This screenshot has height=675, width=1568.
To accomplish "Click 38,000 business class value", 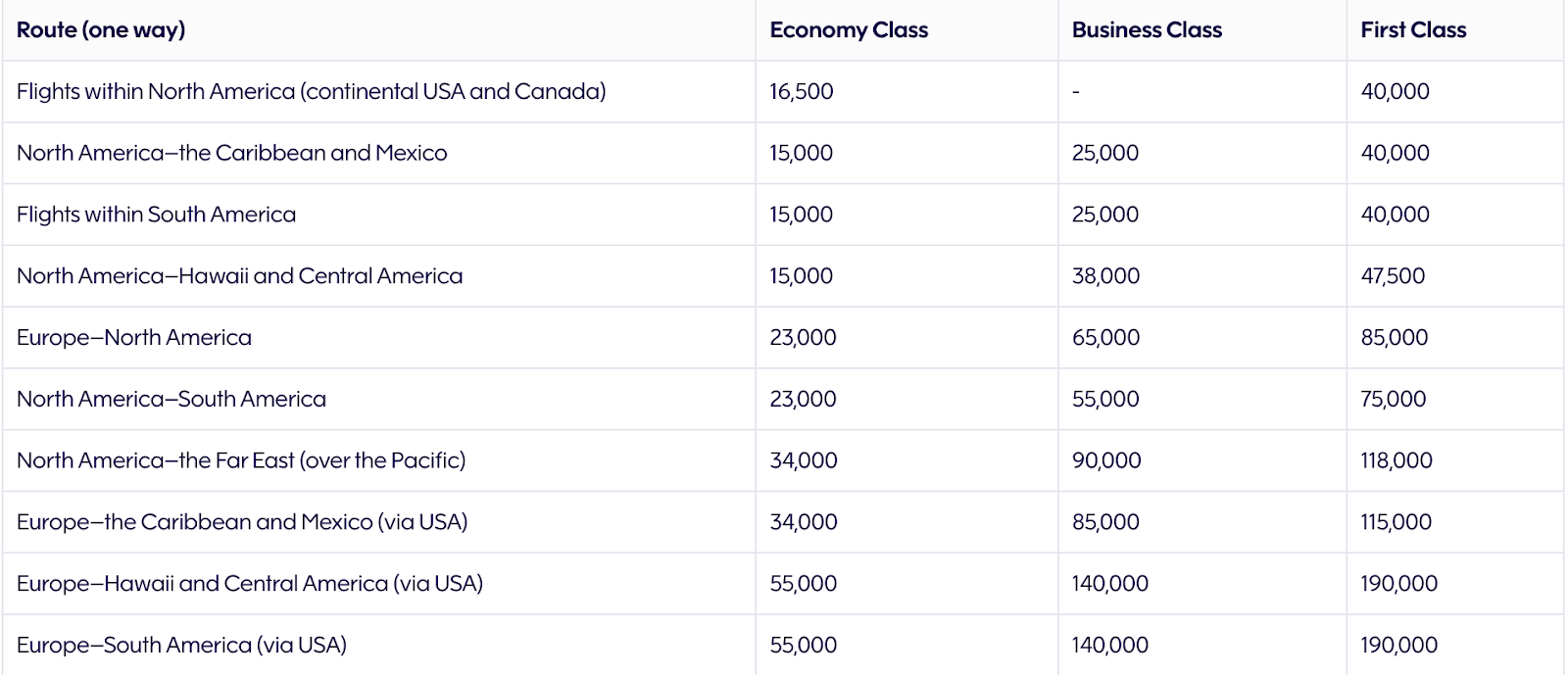I will click(x=1105, y=276).
